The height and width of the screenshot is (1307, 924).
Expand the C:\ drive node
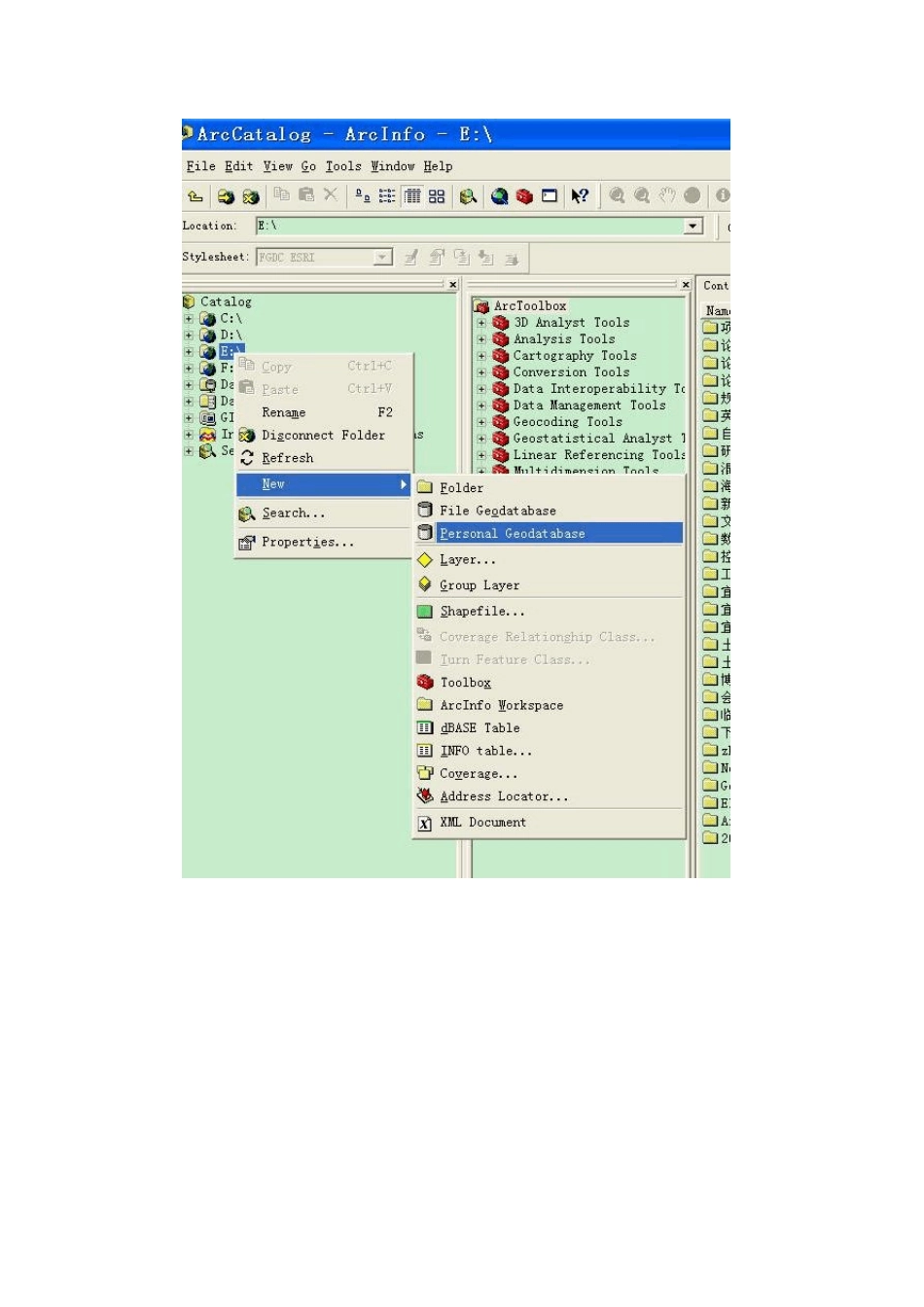(x=189, y=319)
